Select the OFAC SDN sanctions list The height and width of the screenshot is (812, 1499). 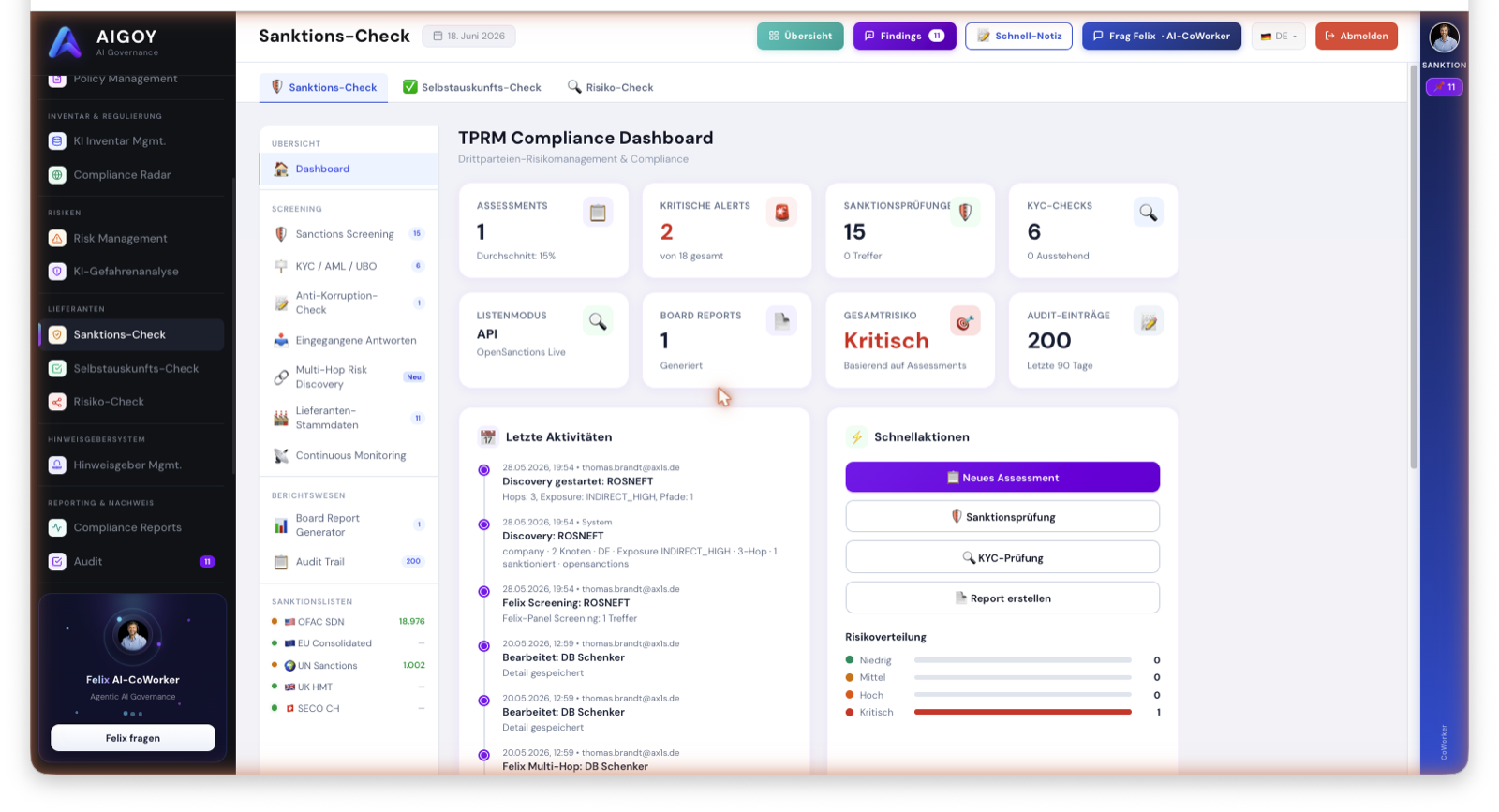[x=349, y=622]
